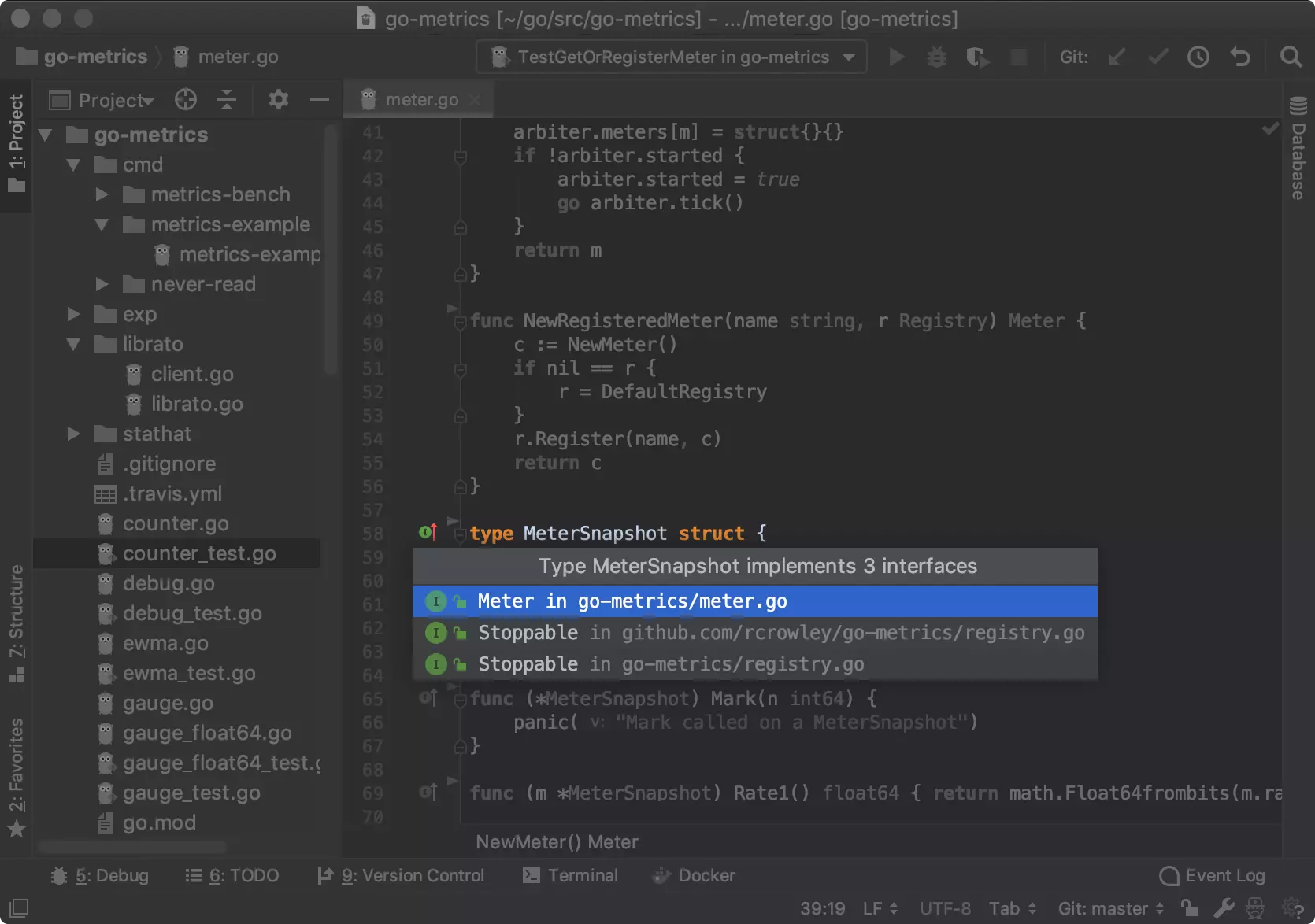Switch to the Terminal tool window
Screen dimensions: 1315x924
click(x=570, y=875)
